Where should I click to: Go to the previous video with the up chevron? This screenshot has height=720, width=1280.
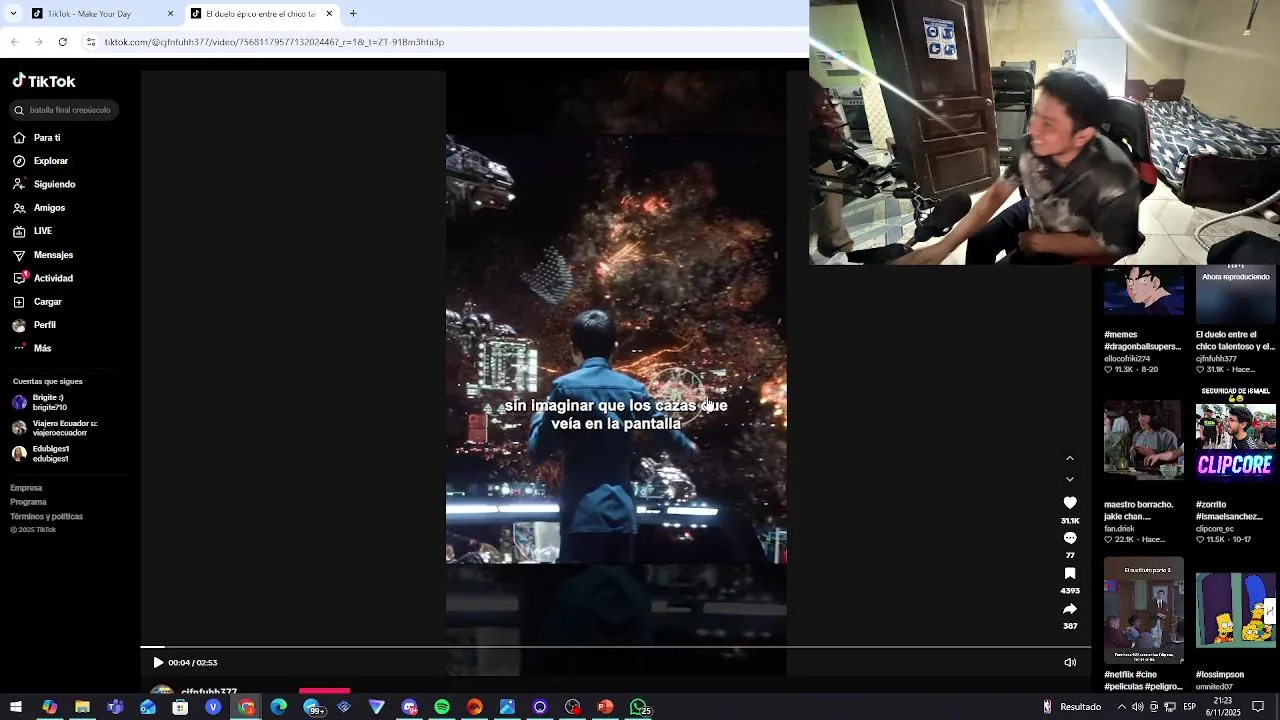[x=1070, y=458]
